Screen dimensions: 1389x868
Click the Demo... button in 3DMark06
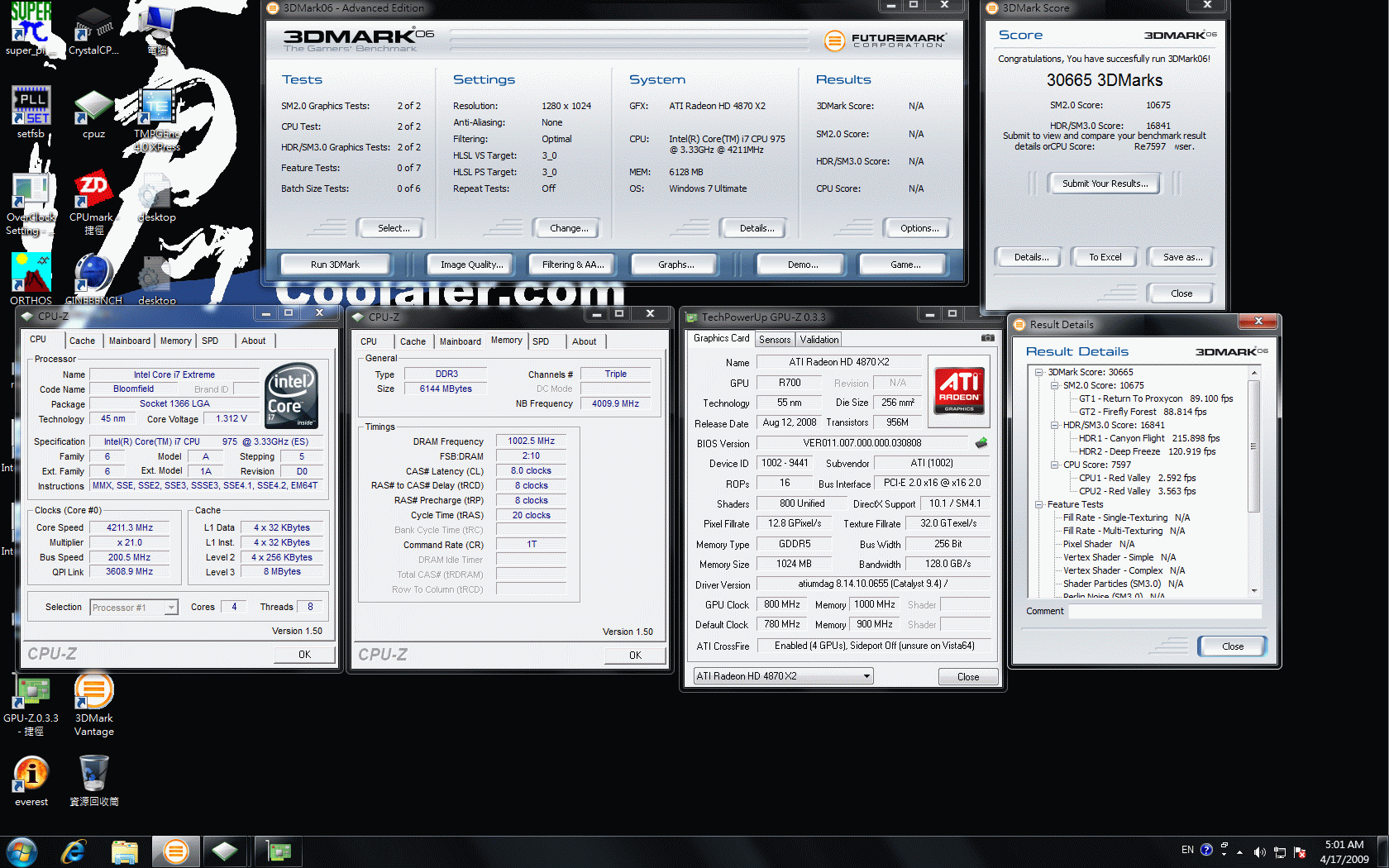click(802, 265)
